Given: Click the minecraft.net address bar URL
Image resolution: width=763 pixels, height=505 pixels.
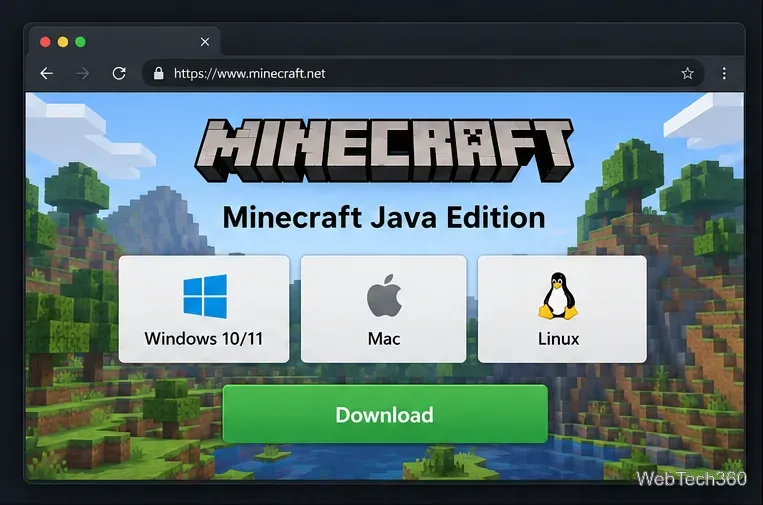Looking at the screenshot, I should (x=250, y=73).
